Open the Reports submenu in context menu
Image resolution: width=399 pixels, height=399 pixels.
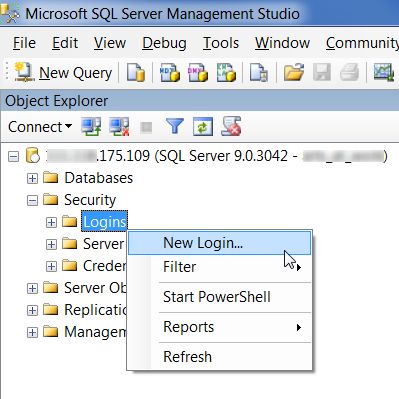click(x=220, y=327)
